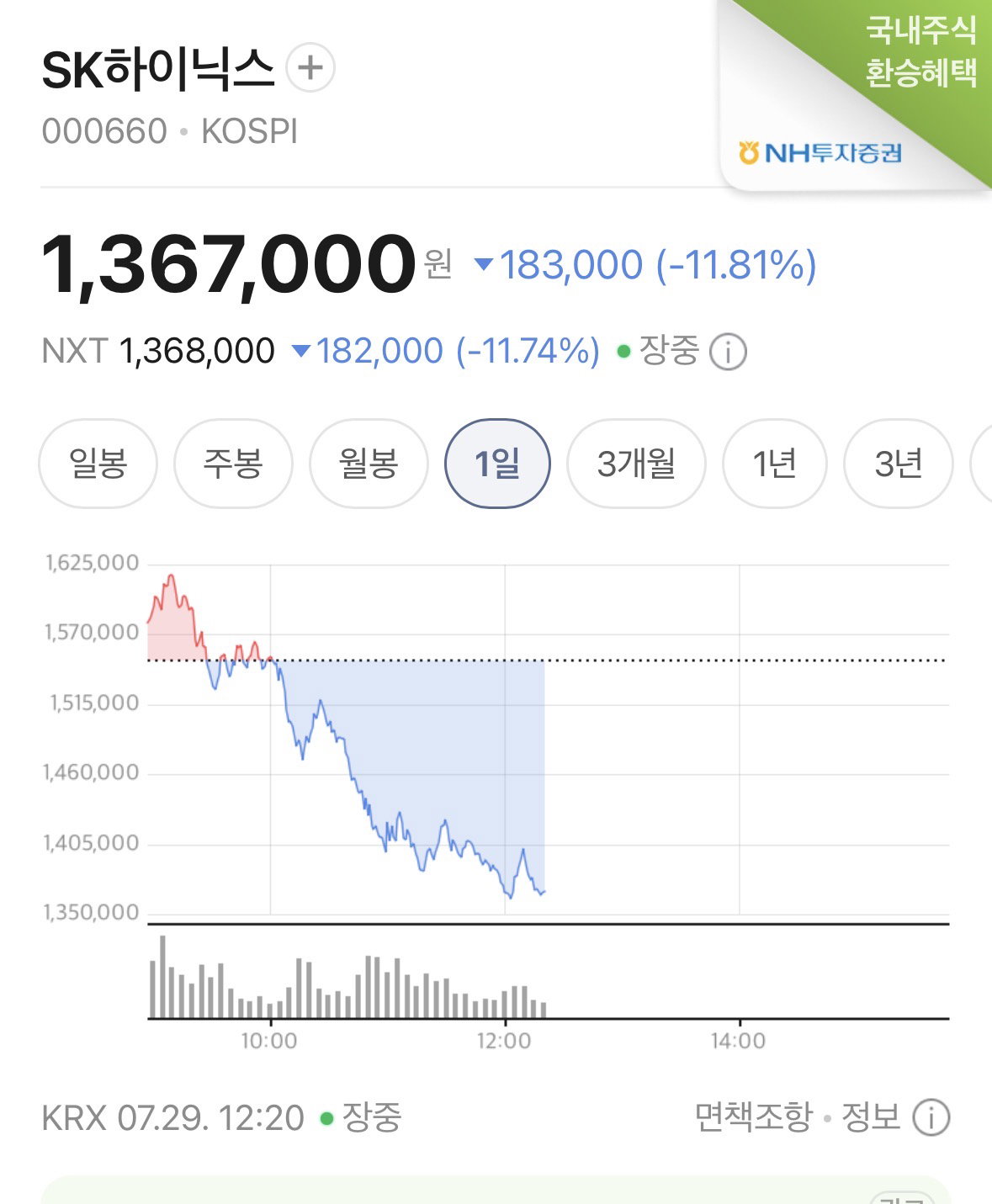This screenshot has height=1204, width=992.
Task: Click the chart at 12:00 marker
Action: coord(504,1041)
